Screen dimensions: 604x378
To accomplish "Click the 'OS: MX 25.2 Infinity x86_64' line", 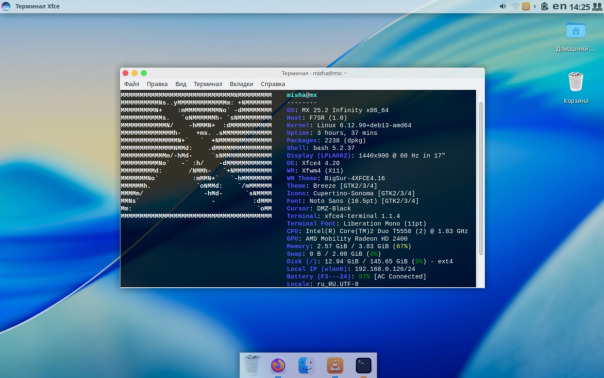I will coord(337,110).
